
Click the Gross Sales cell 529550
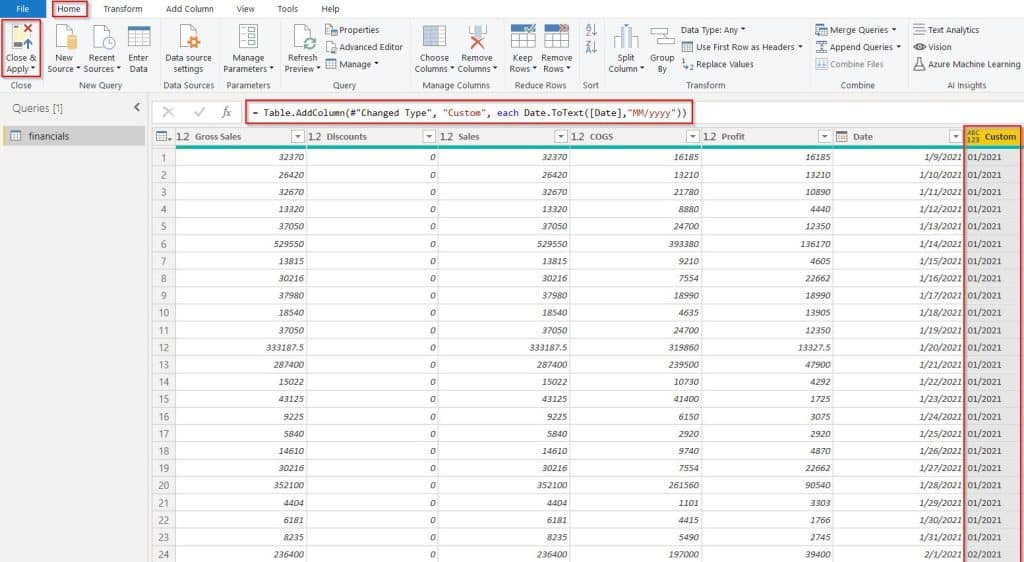[x=242, y=244]
